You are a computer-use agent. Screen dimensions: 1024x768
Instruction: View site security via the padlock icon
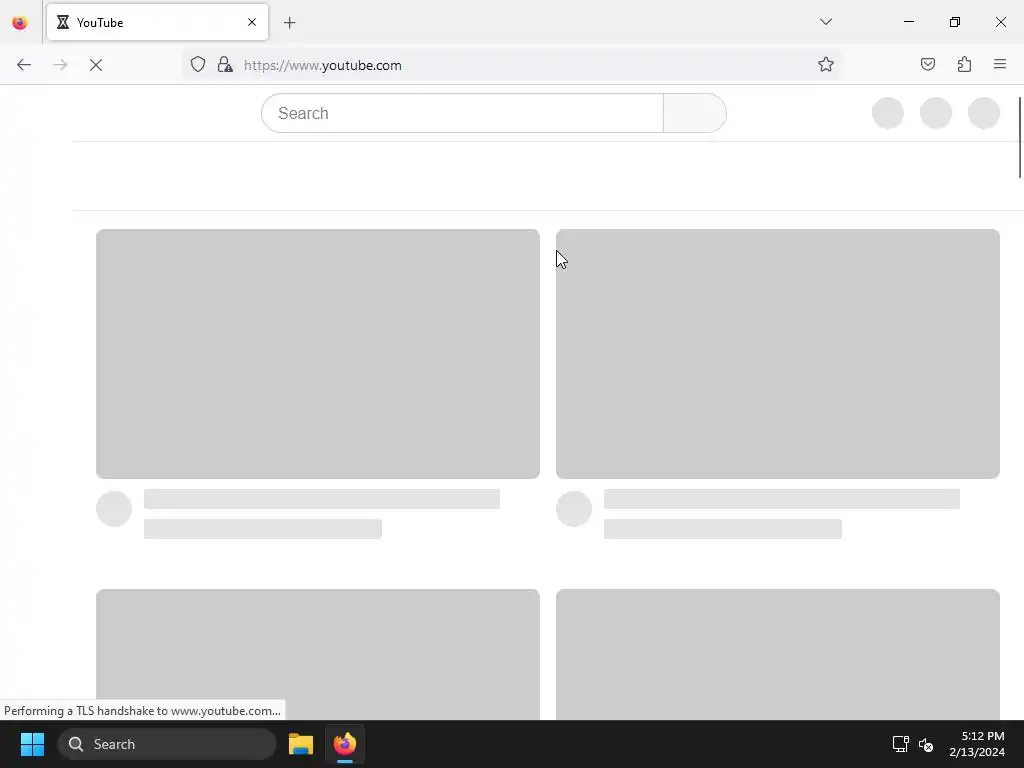coord(225,64)
